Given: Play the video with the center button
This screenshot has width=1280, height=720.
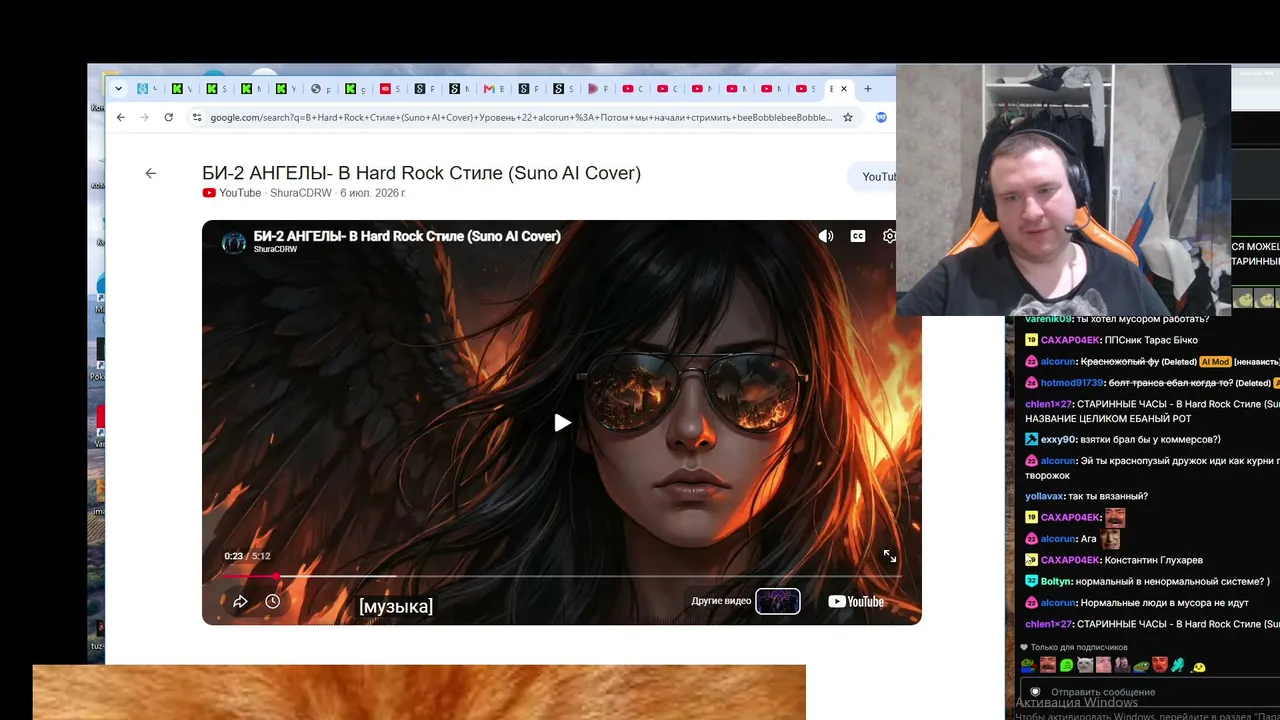Looking at the screenshot, I should tap(562, 423).
